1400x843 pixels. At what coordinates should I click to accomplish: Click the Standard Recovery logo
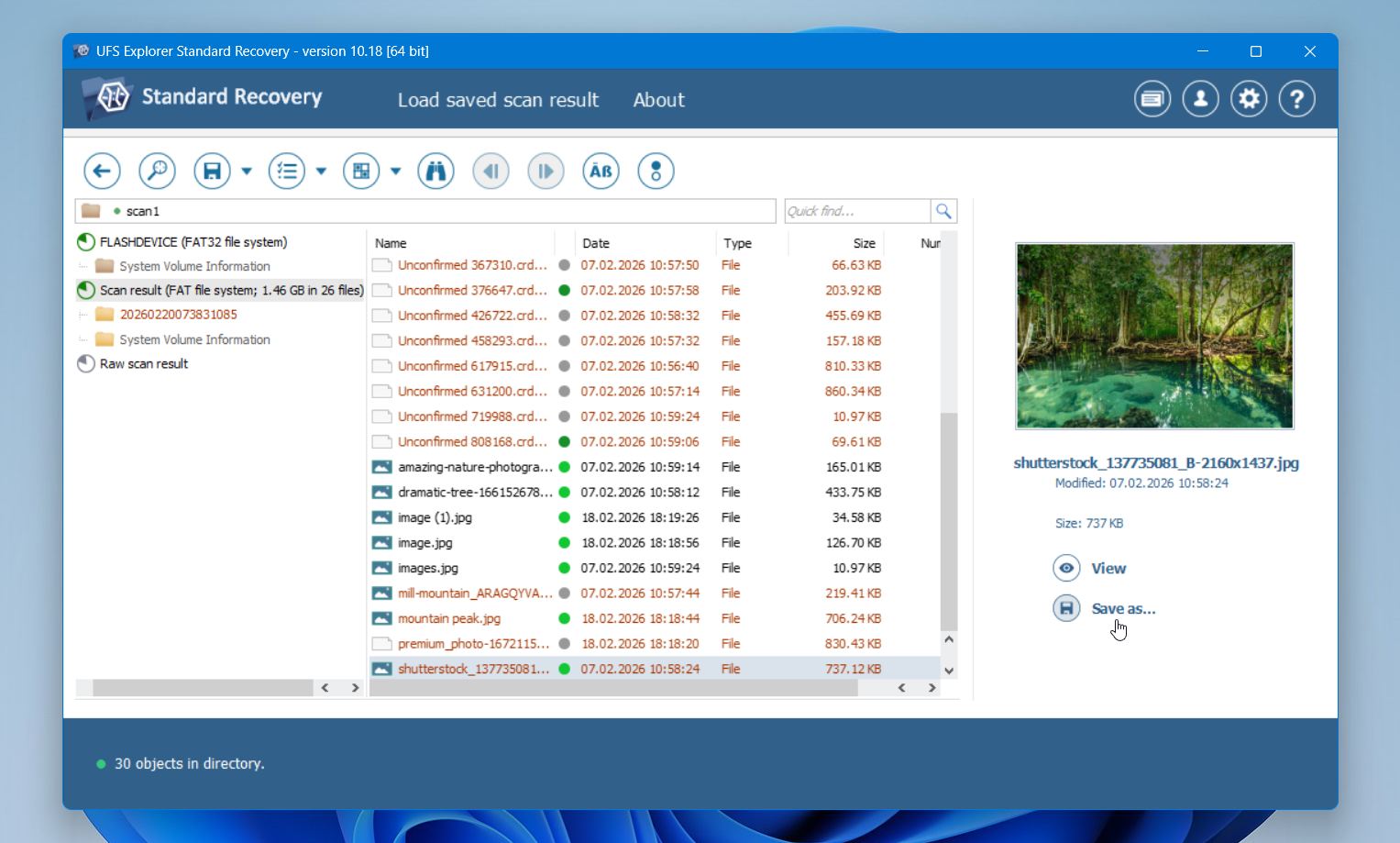tap(202, 97)
